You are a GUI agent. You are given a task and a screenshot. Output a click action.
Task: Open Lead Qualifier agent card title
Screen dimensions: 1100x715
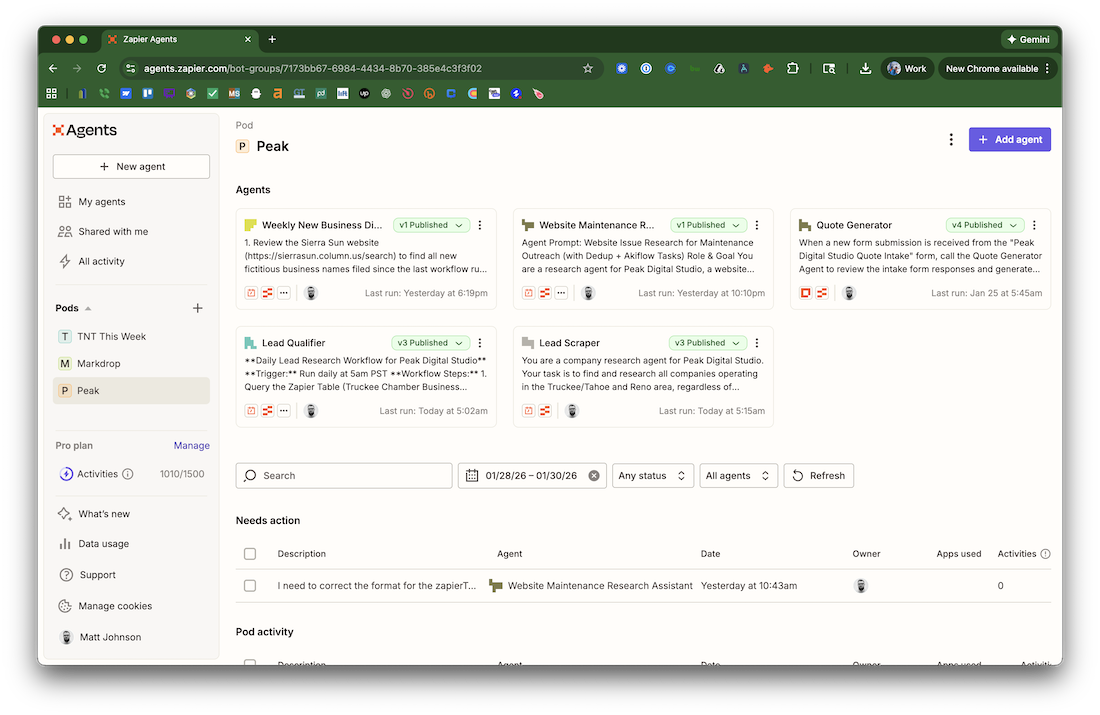[293, 343]
